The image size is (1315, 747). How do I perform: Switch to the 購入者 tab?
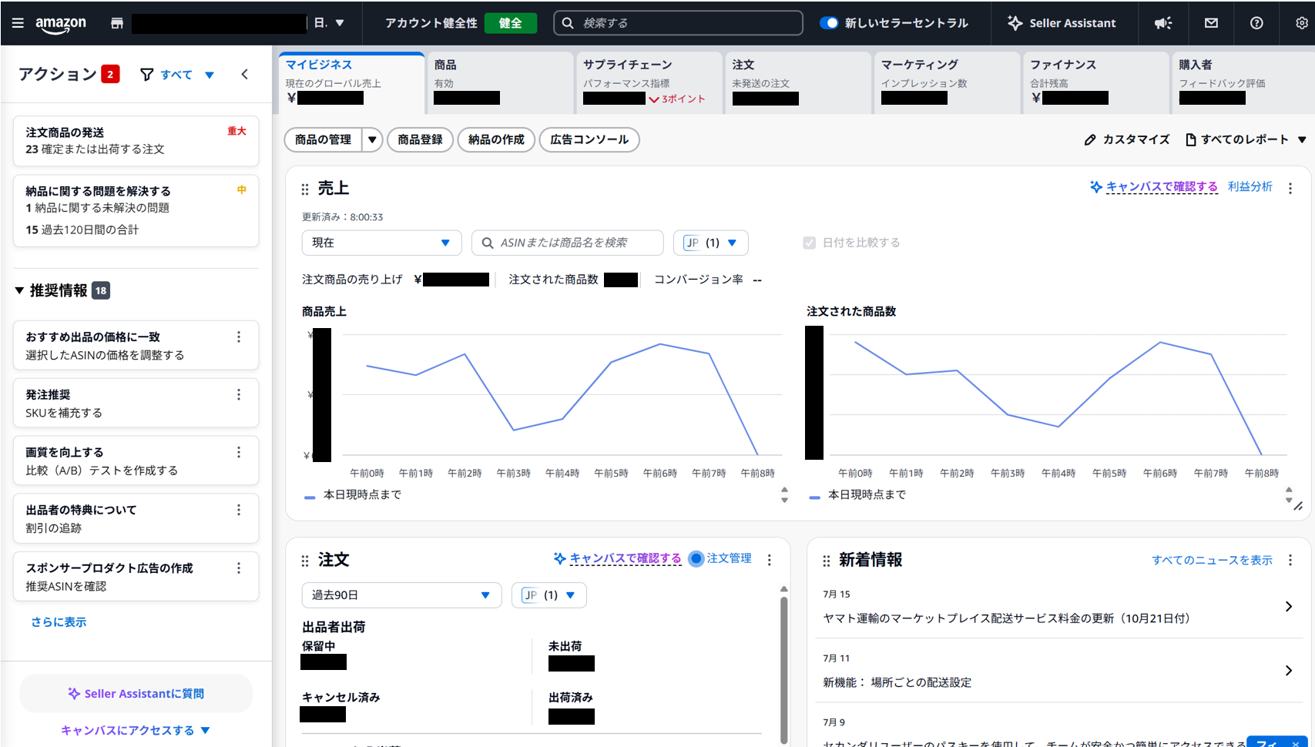(x=1243, y=81)
